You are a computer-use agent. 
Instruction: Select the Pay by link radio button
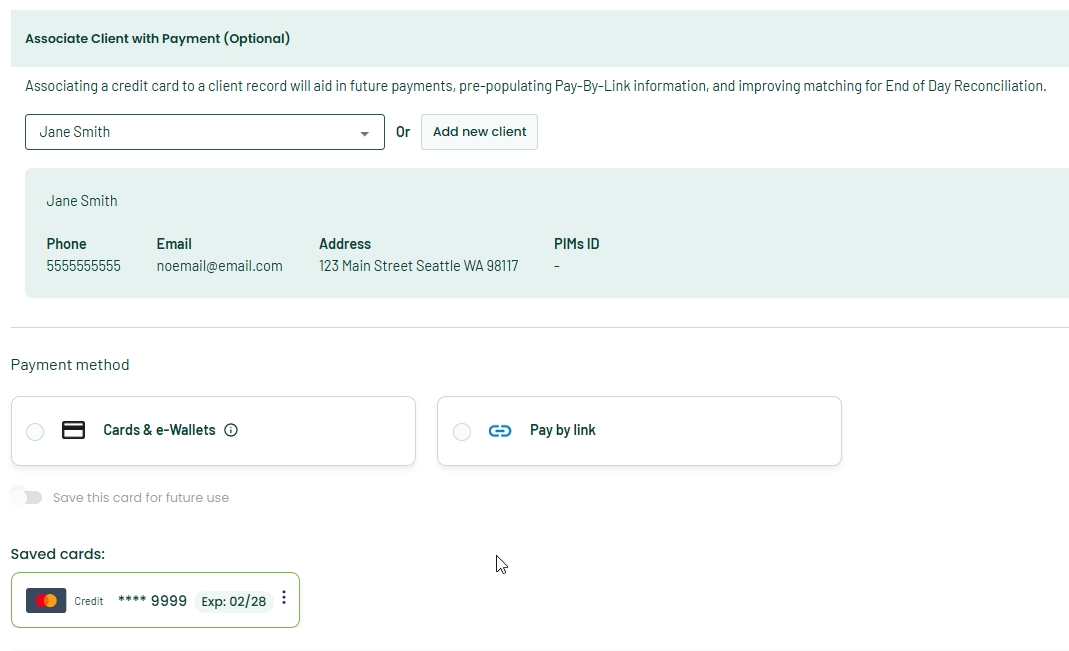(x=462, y=432)
